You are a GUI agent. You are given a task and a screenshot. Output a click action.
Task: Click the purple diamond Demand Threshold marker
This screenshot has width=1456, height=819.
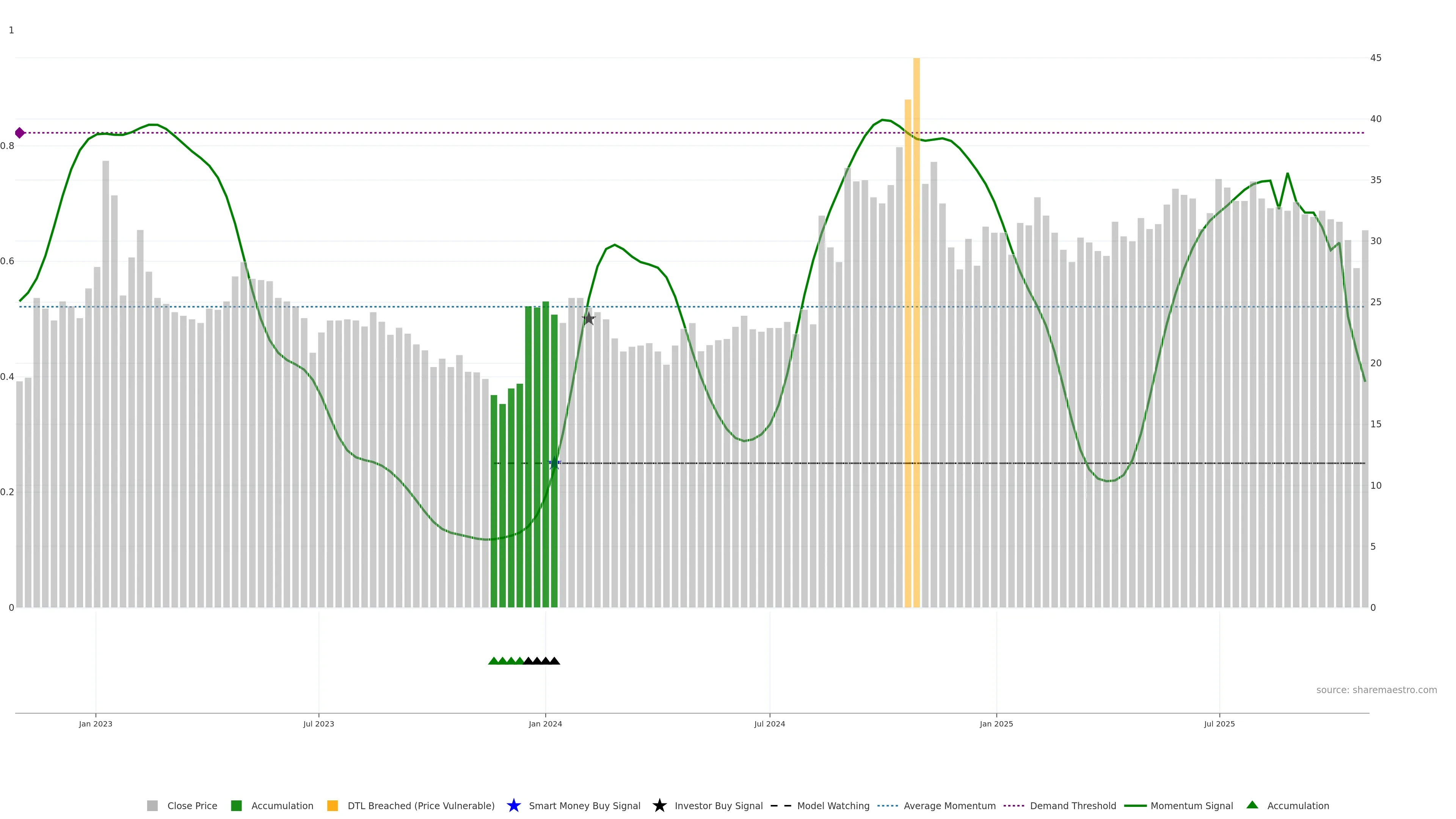coord(20,133)
